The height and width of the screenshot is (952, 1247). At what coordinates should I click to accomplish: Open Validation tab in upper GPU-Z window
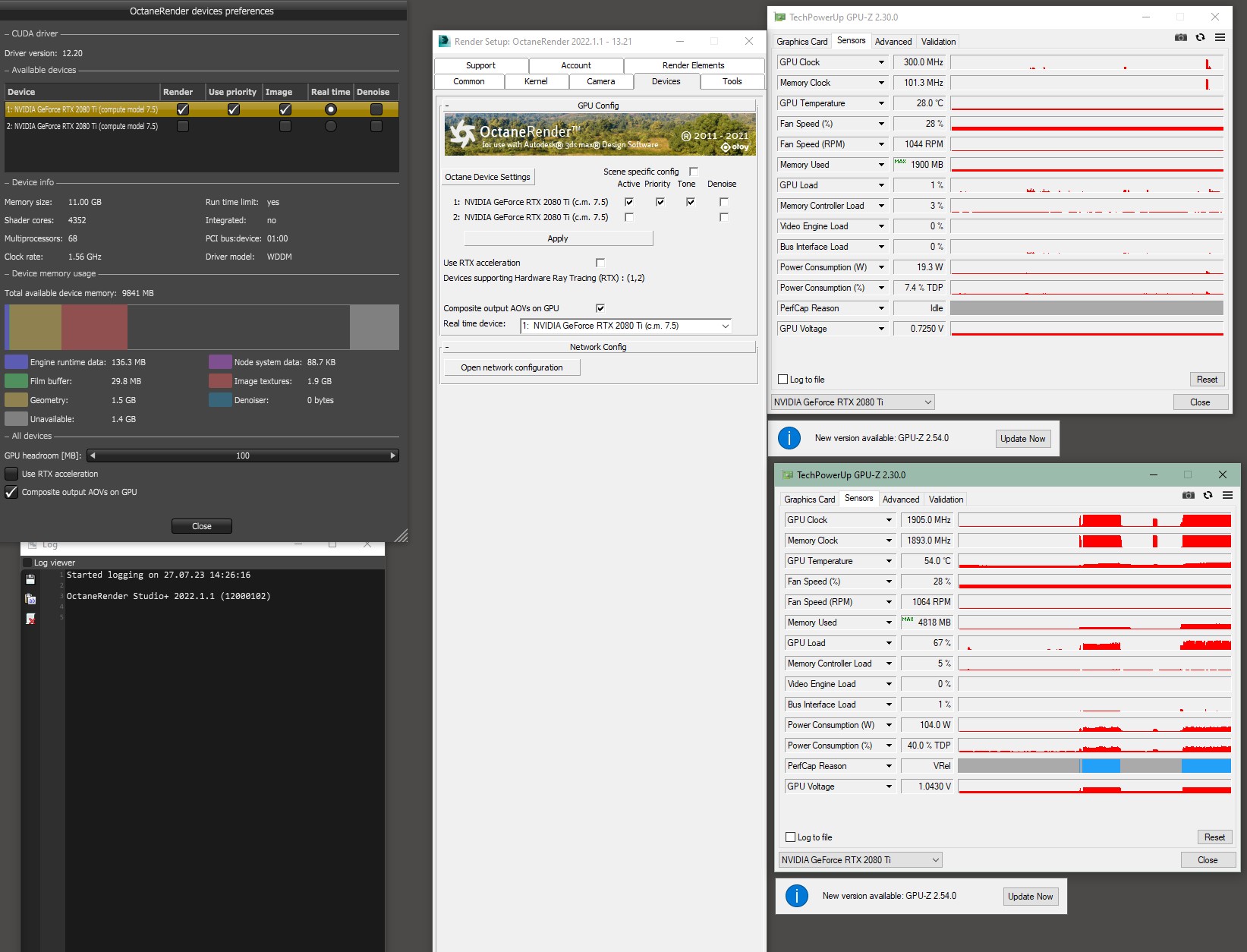(x=939, y=42)
